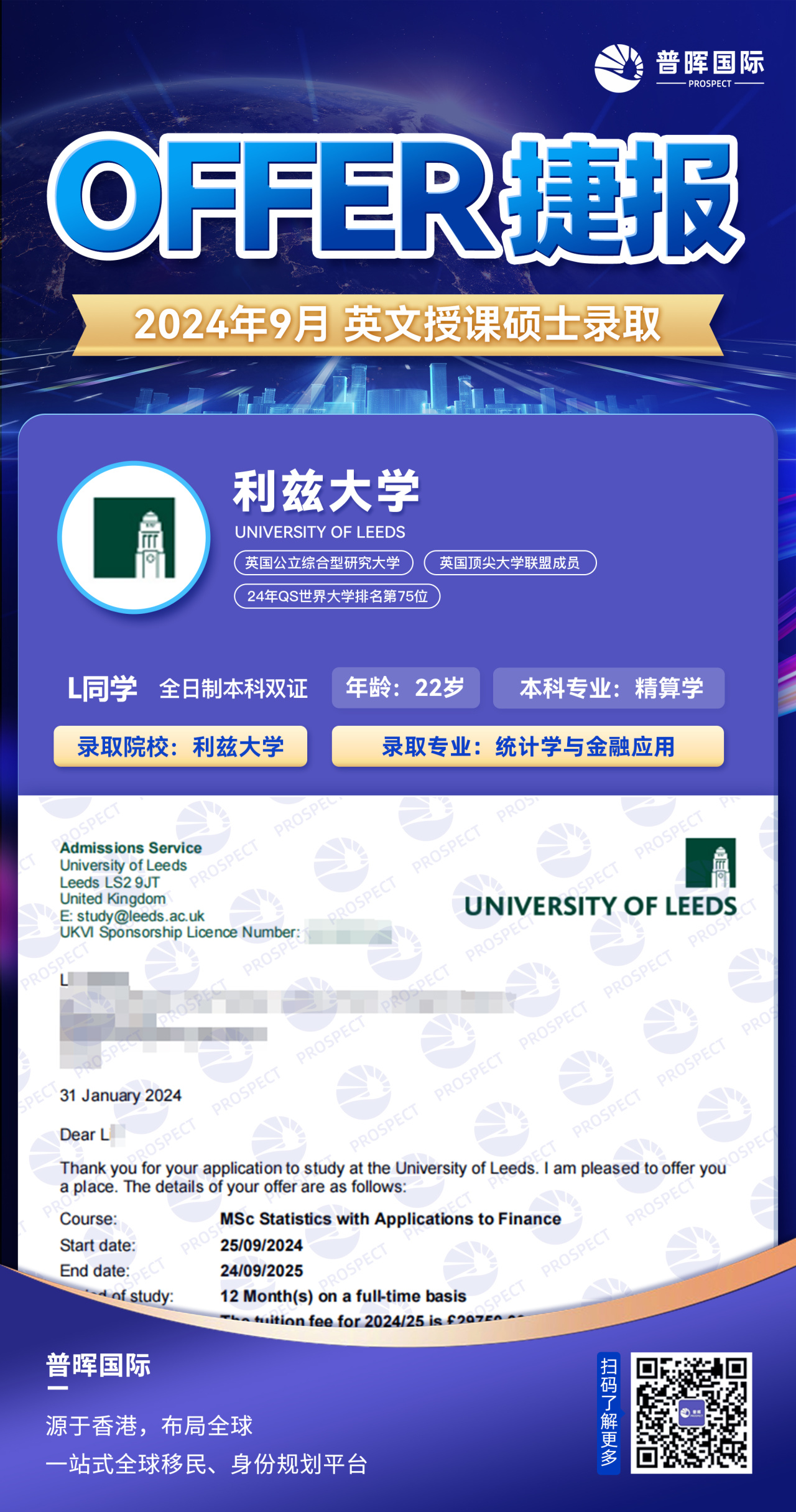Click the slogan 源于香港，布局全球
This screenshot has width=796, height=1512.
(149, 1426)
